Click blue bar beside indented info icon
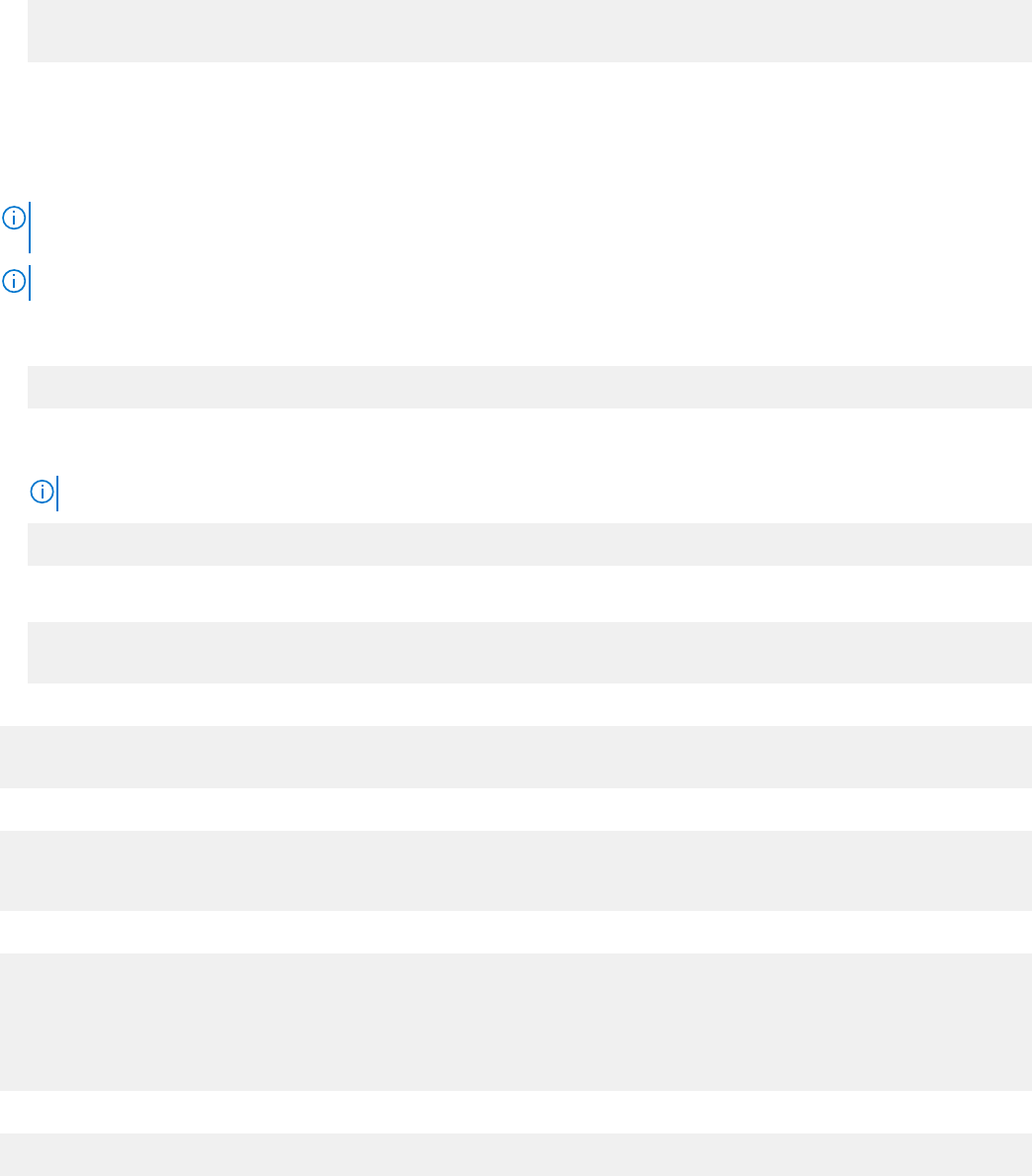The image size is (1032, 1176). point(57,494)
